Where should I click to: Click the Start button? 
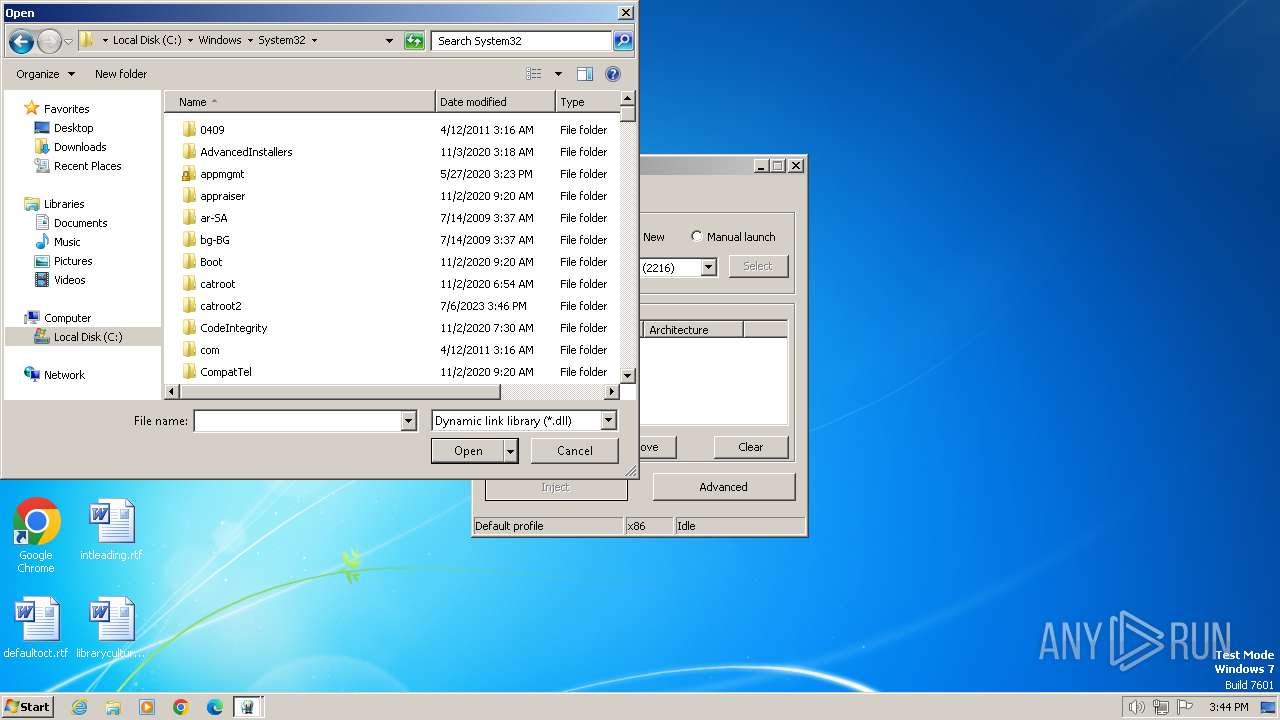coord(28,707)
